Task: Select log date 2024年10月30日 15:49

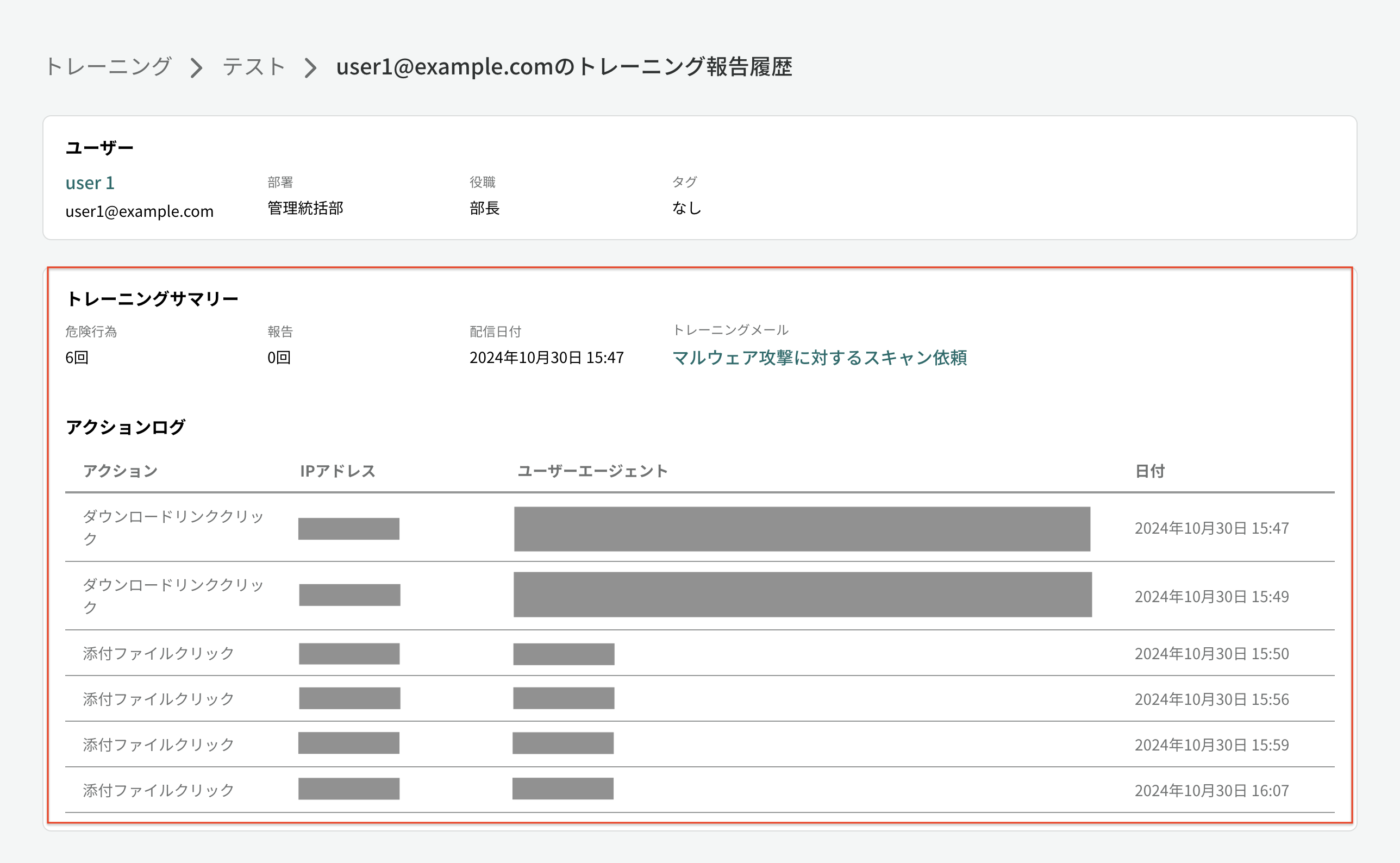Action: point(1211,597)
